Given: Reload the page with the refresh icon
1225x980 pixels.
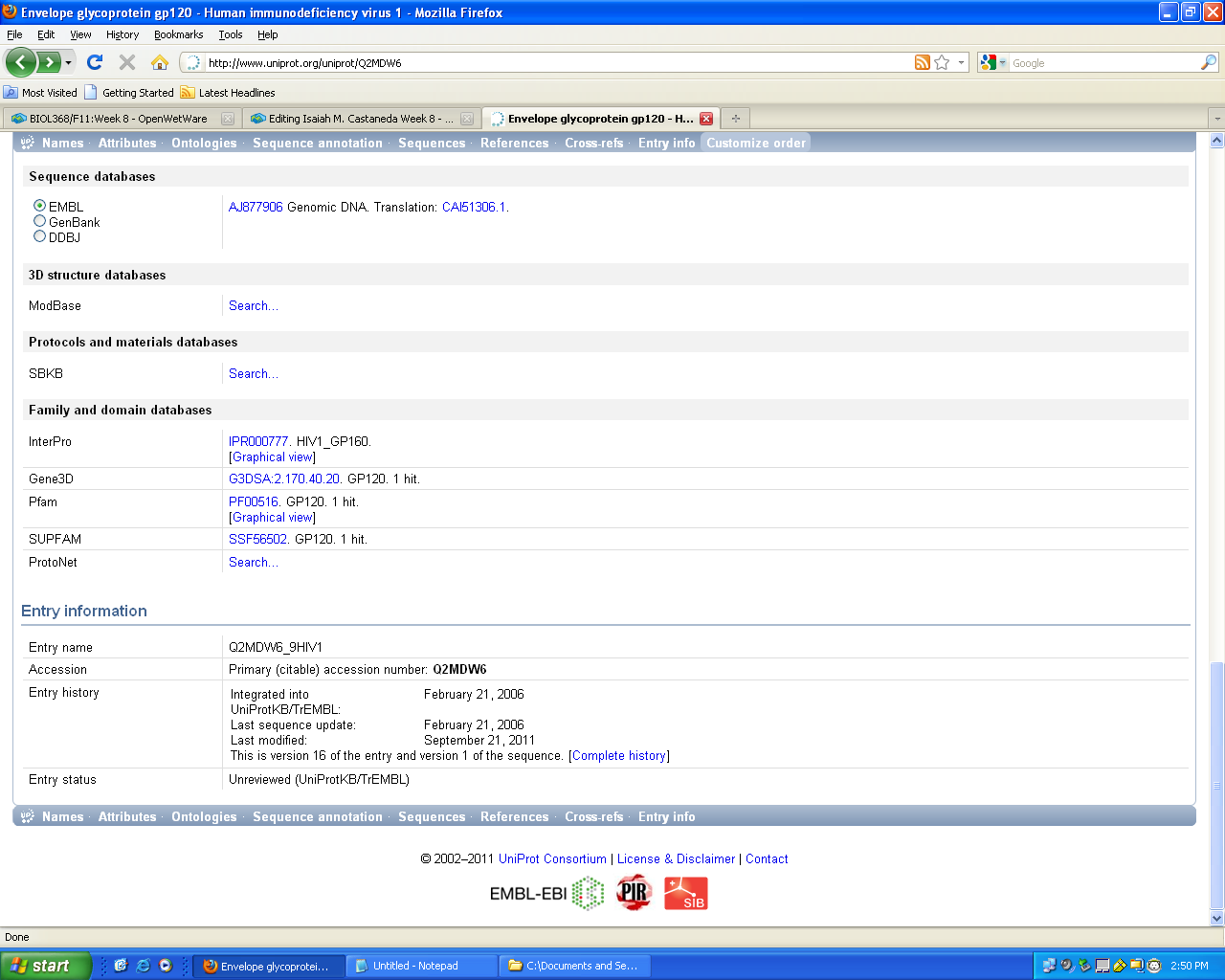Looking at the screenshot, I should 94,62.
